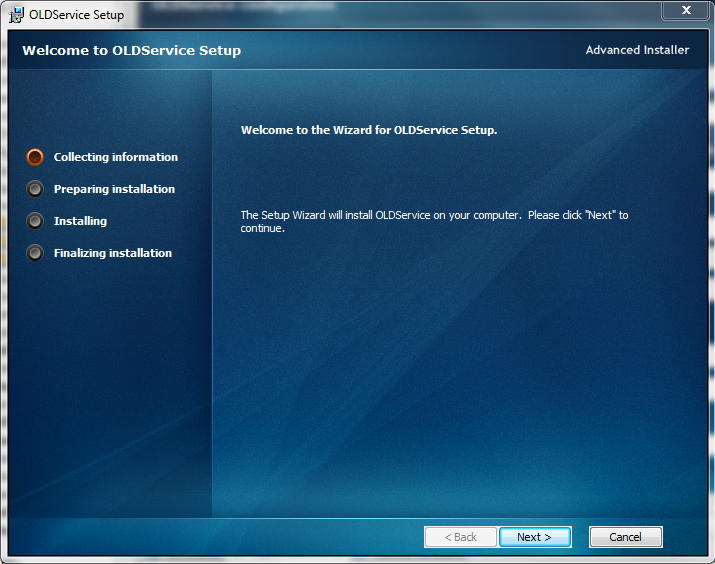This screenshot has width=715, height=564.
Task: Click the Finalizing installation step bullet
Action: coord(35,253)
